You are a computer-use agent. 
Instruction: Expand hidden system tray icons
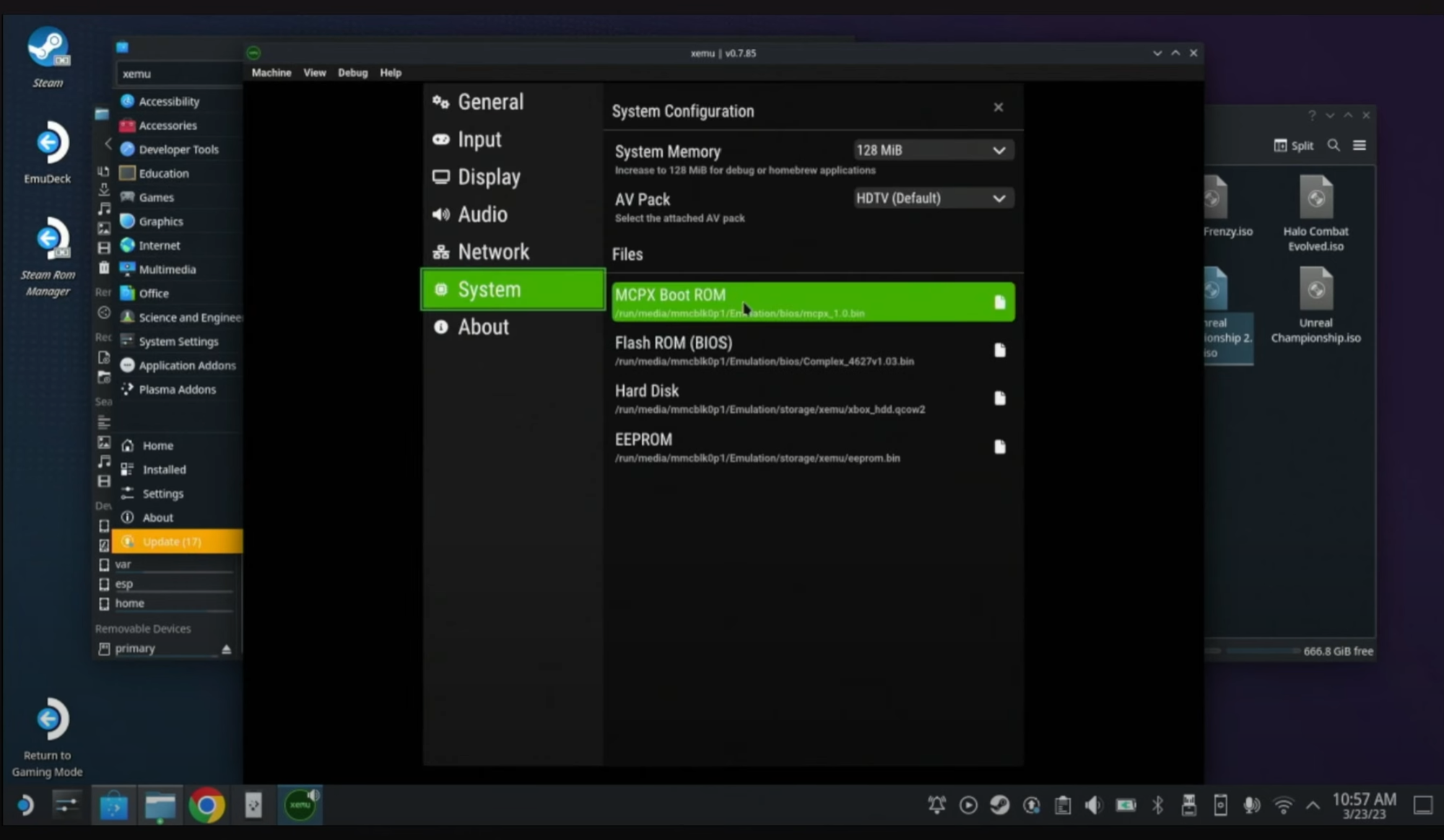(1313, 805)
